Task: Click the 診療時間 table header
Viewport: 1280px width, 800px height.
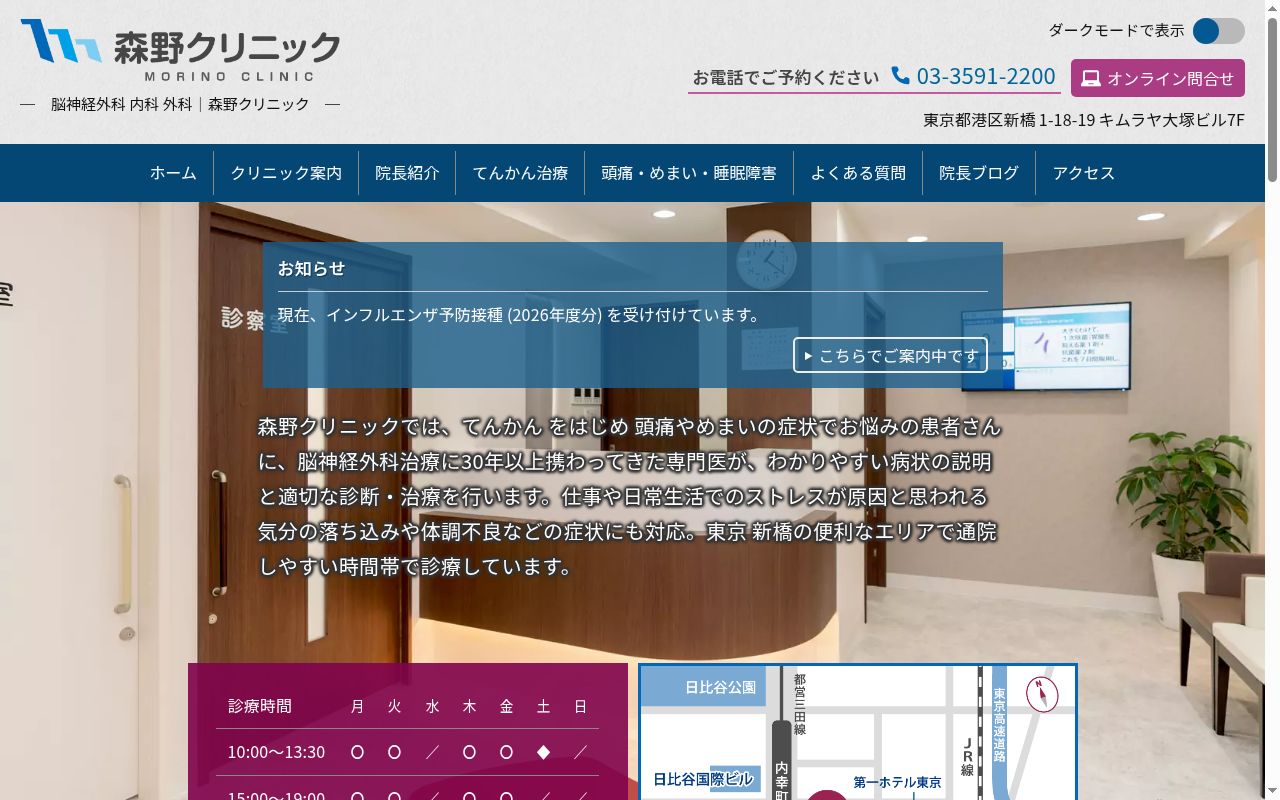Action: click(x=260, y=706)
